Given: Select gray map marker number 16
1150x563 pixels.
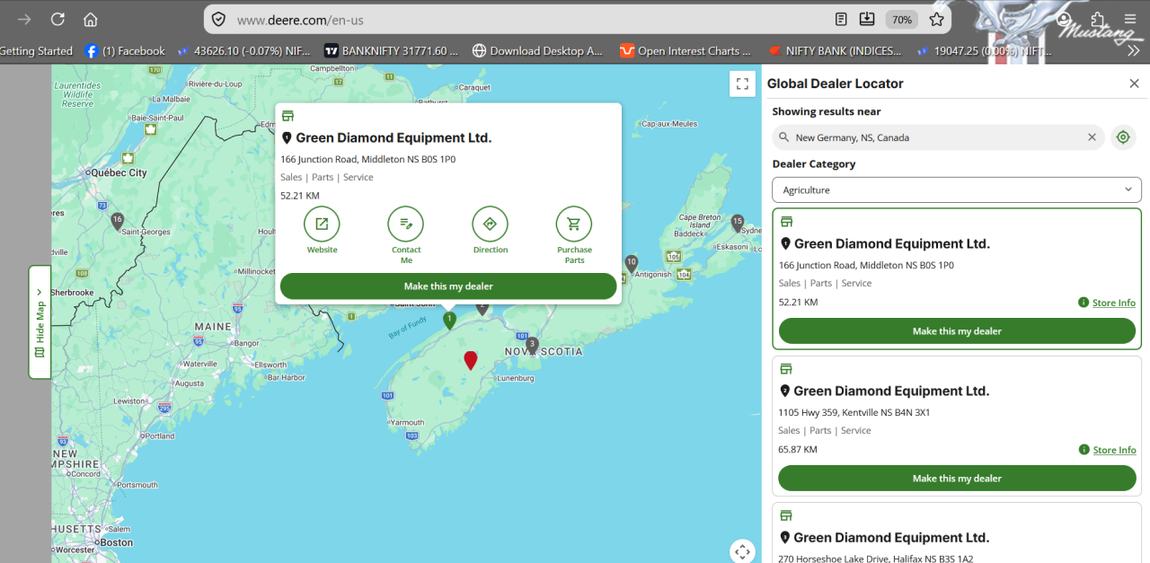Looking at the screenshot, I should (117, 221).
